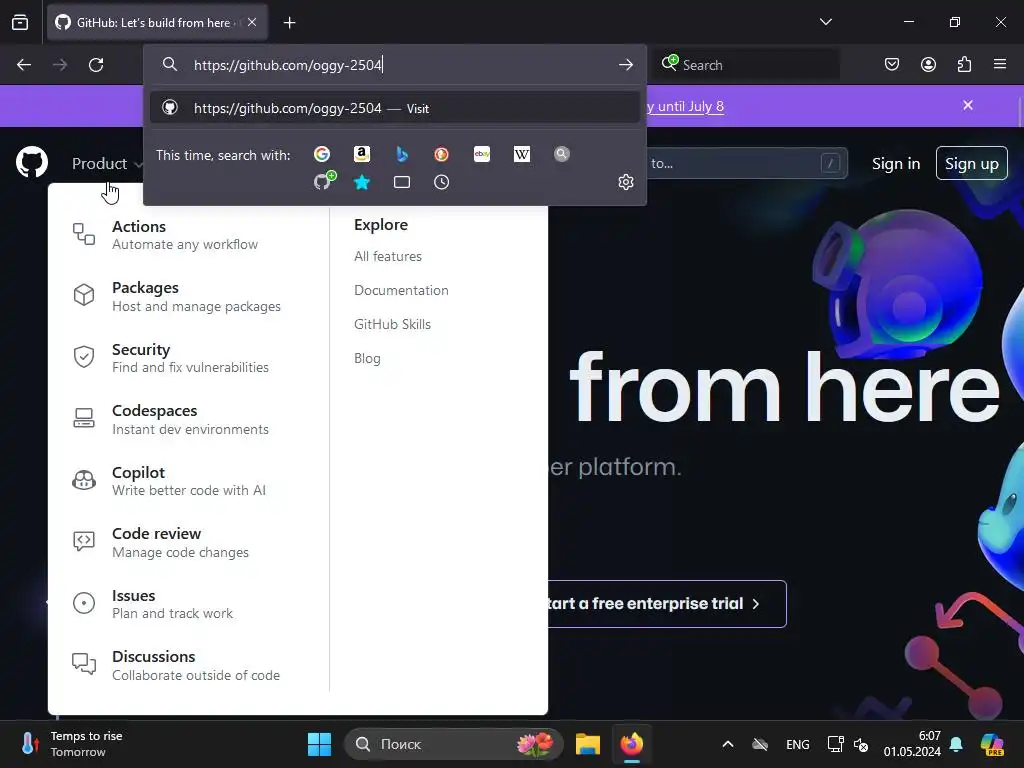1024x768 pixels.
Task: Focus the Firefox Search box
Action: (748, 65)
